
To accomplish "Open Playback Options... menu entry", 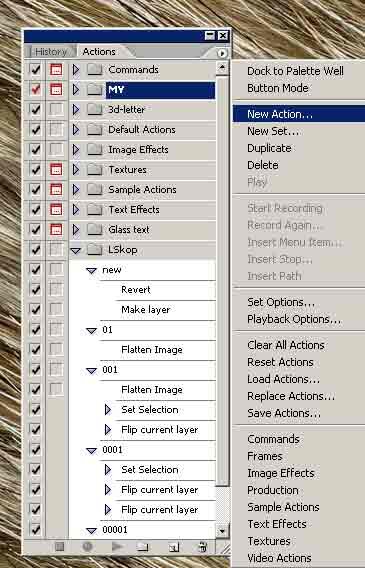I will (x=299, y=319).
